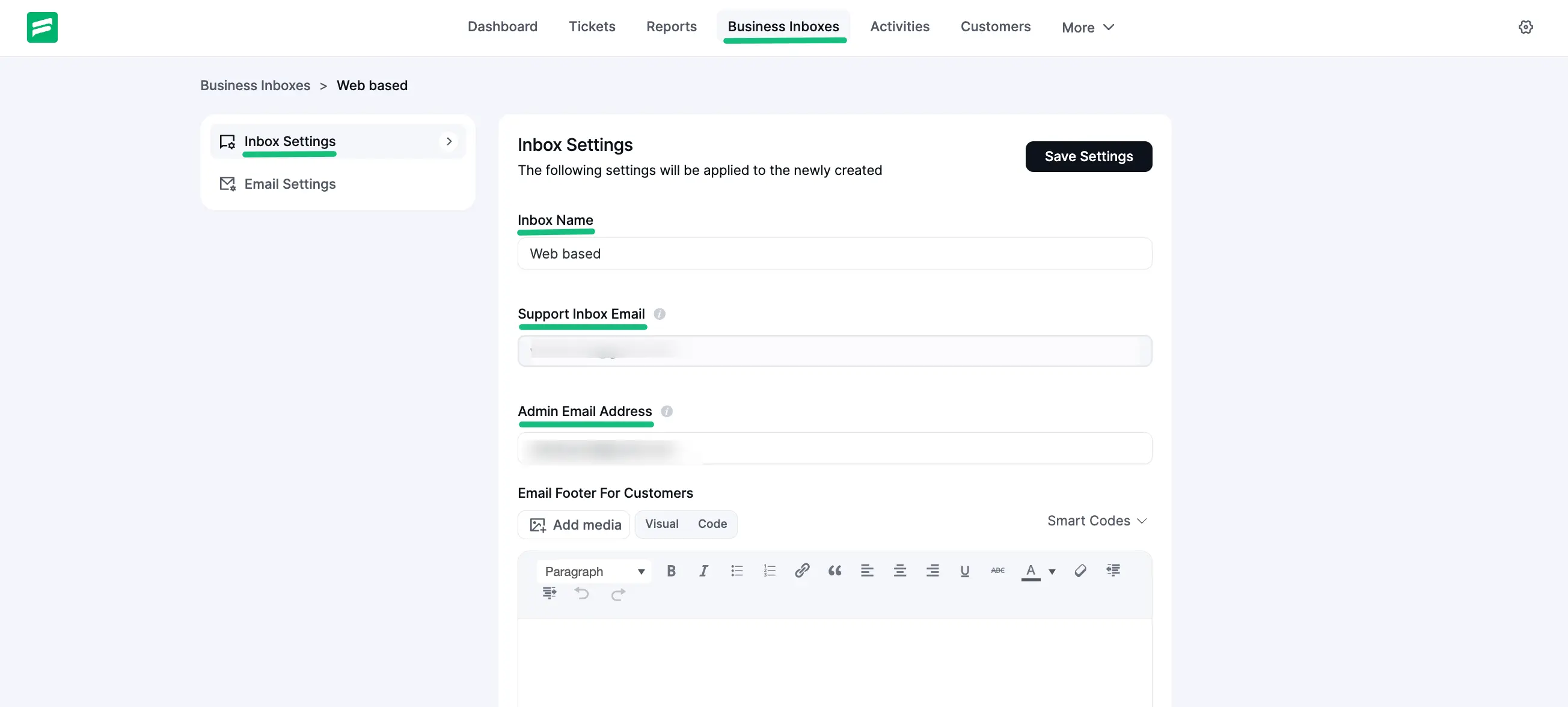Open the Paragraph format dropdown
The width and height of the screenshot is (1568, 707).
(593, 571)
